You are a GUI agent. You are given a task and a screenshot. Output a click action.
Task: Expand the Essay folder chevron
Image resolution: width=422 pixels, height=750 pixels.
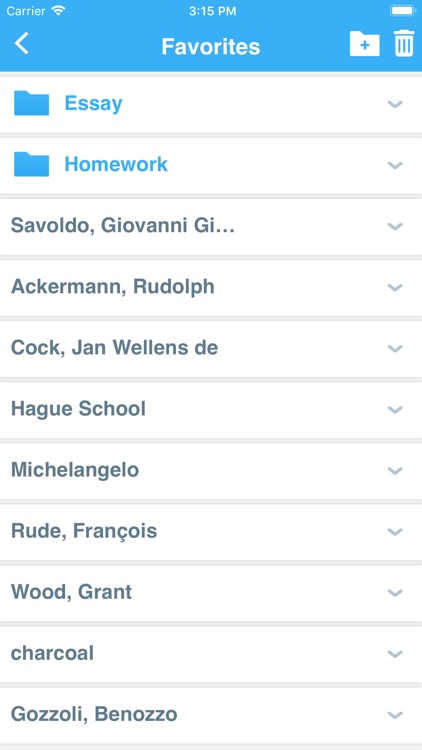(x=395, y=104)
